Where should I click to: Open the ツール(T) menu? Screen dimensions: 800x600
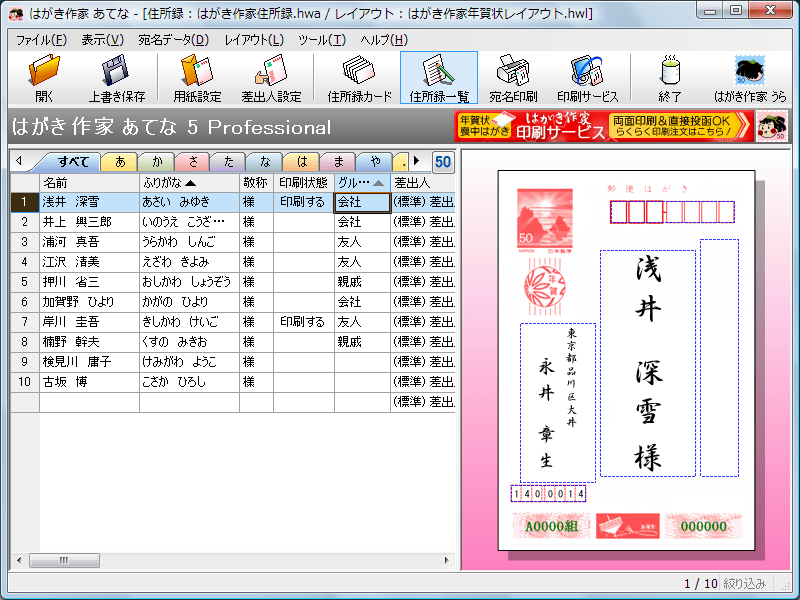pyautogui.click(x=322, y=40)
